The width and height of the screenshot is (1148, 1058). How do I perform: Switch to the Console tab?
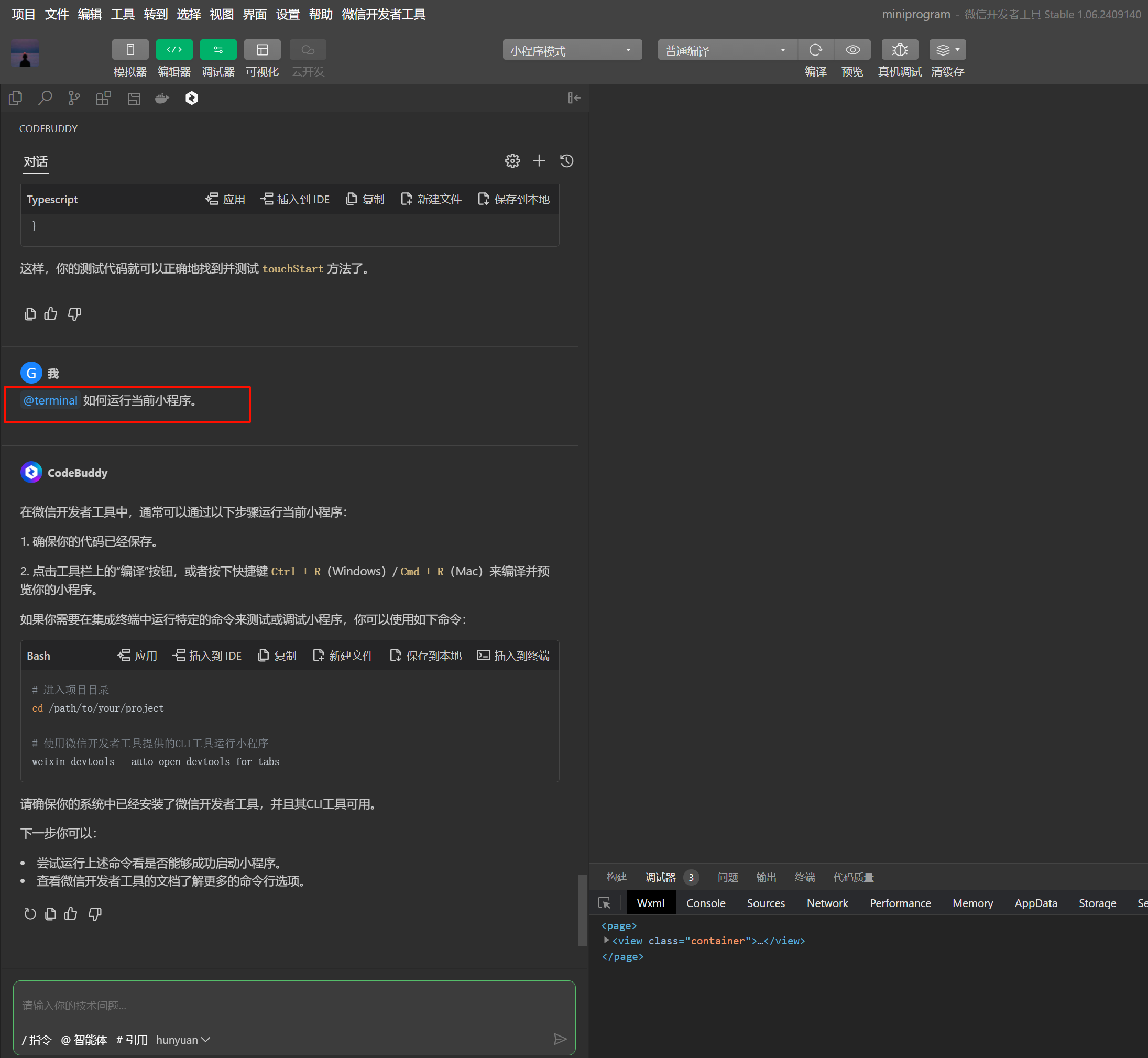click(705, 903)
